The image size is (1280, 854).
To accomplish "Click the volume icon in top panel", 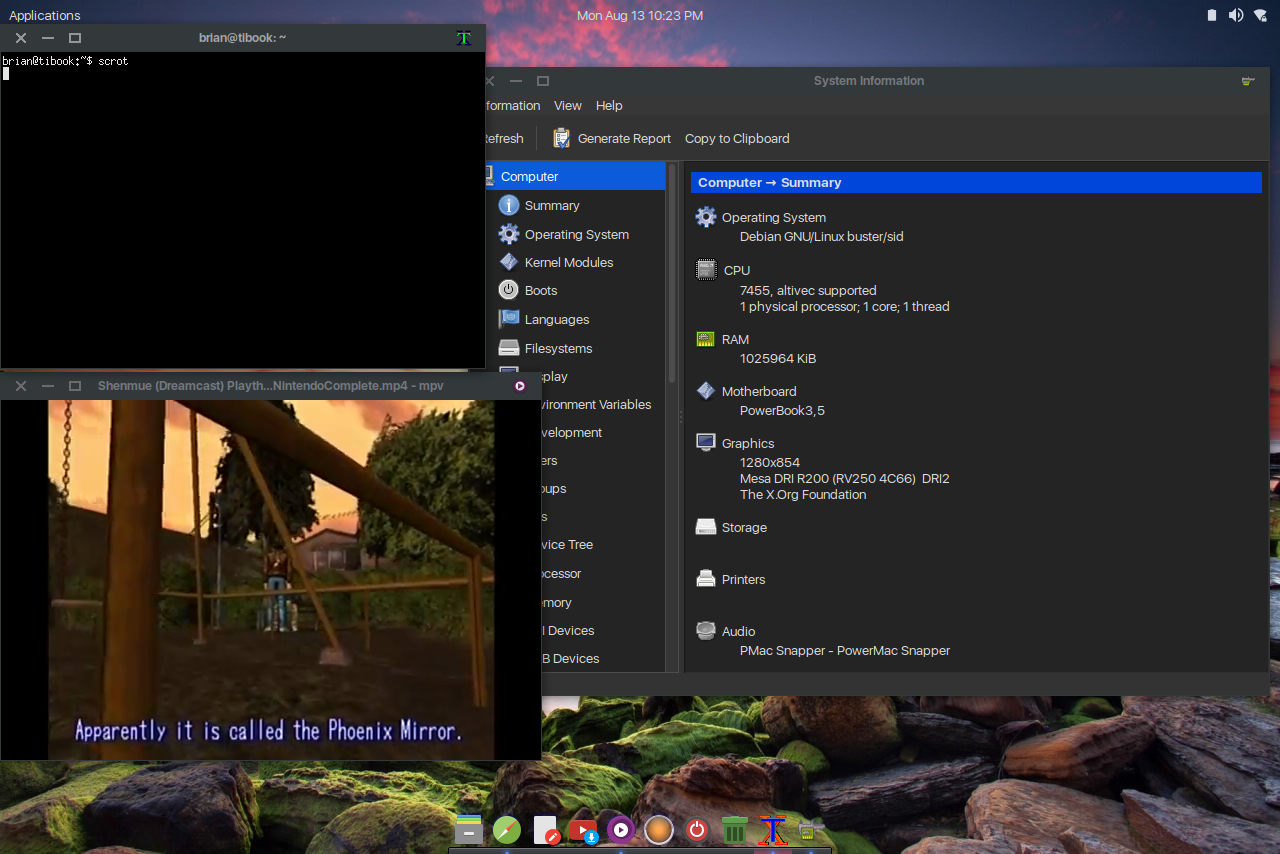I will pos(1236,15).
